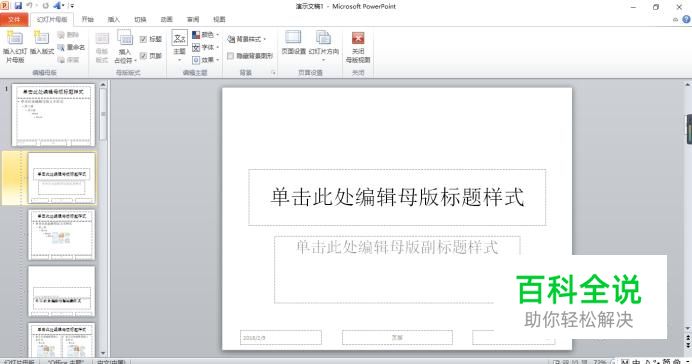The width and height of the screenshot is (692, 364).
Task: Switch to the Insert (插入) tab
Action: pos(113,19)
